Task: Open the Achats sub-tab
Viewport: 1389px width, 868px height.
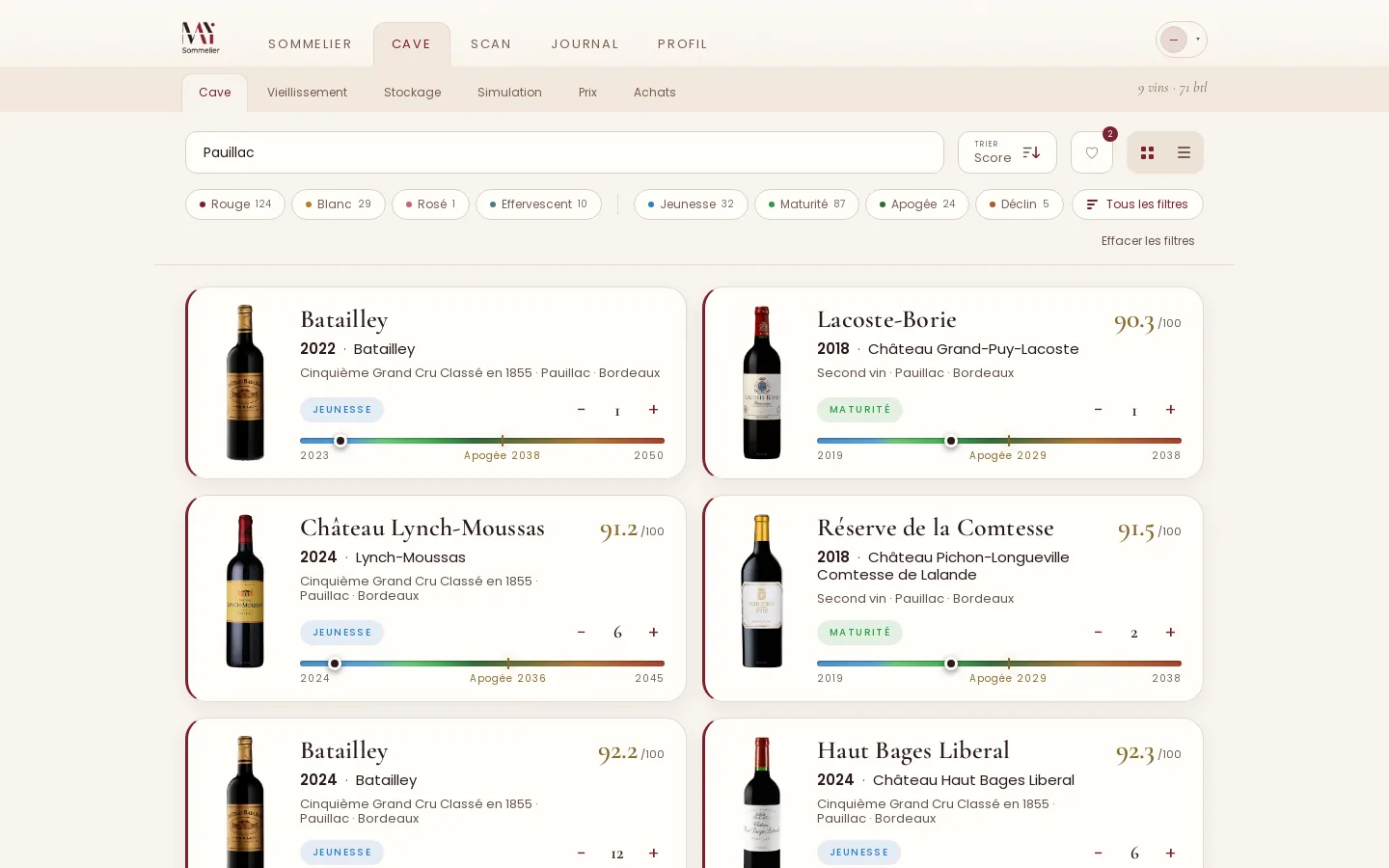Action: pyautogui.click(x=655, y=93)
